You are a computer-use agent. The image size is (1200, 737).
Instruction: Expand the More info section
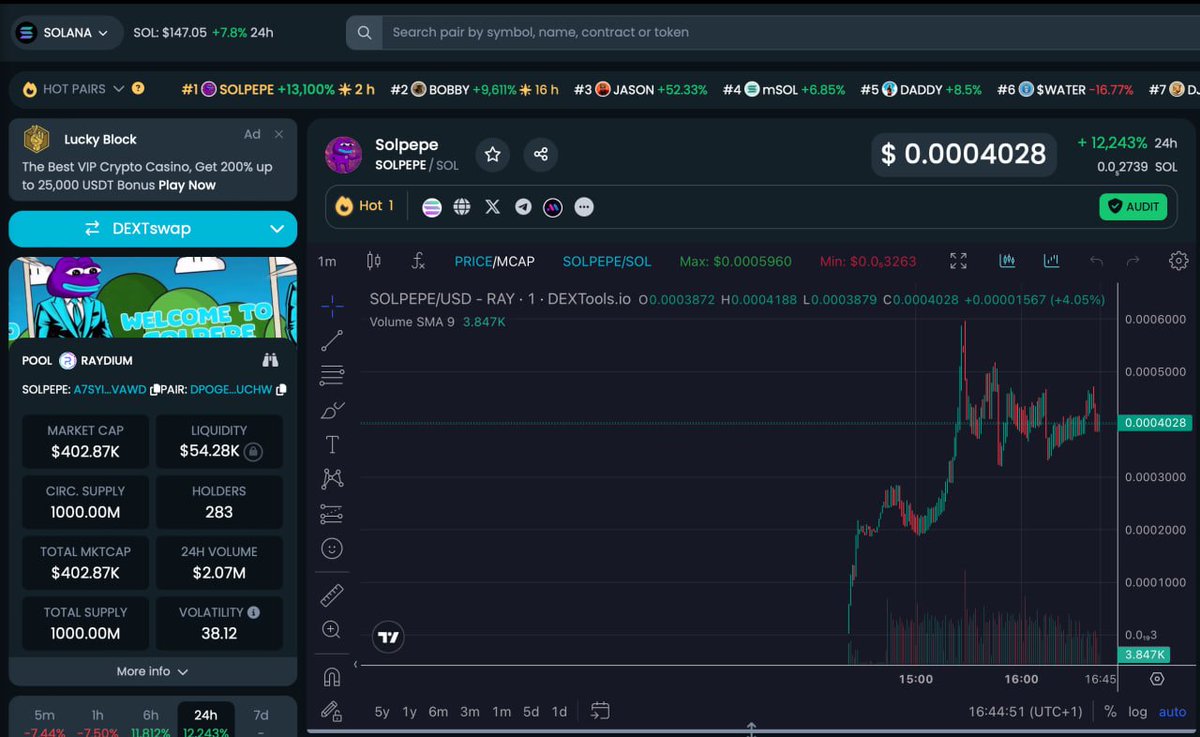(x=153, y=671)
